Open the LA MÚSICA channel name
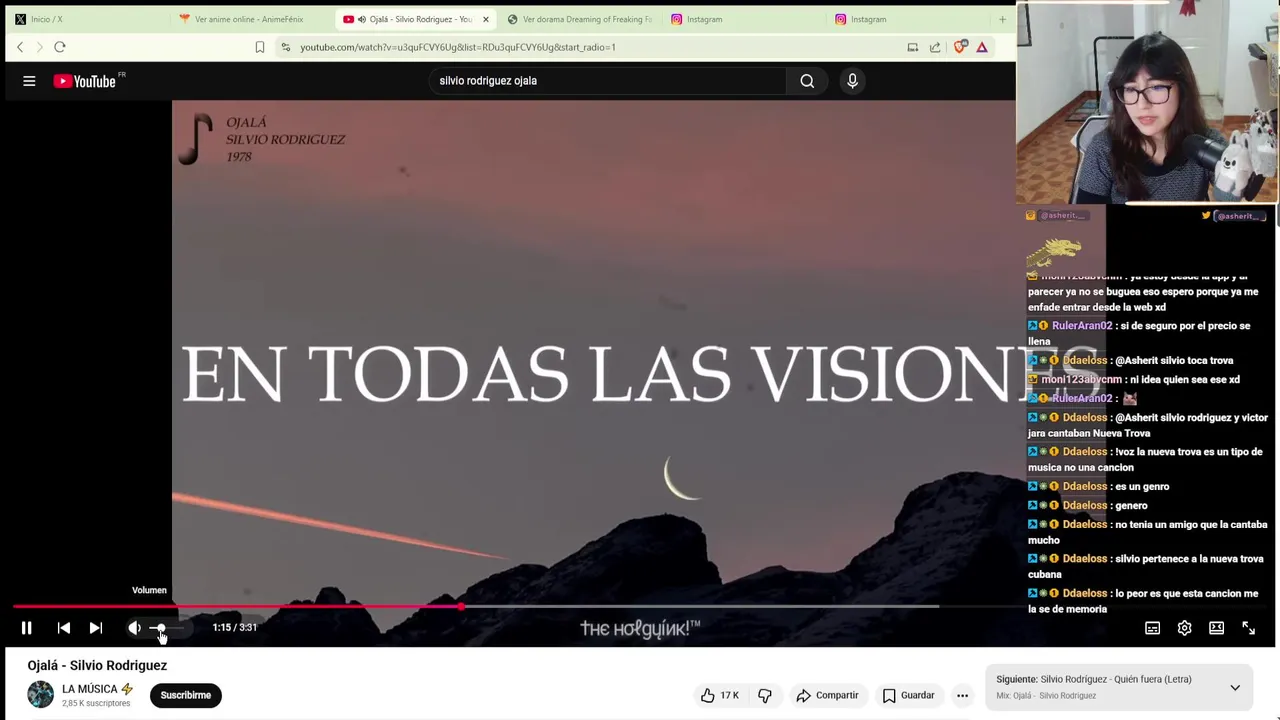 tap(90, 689)
